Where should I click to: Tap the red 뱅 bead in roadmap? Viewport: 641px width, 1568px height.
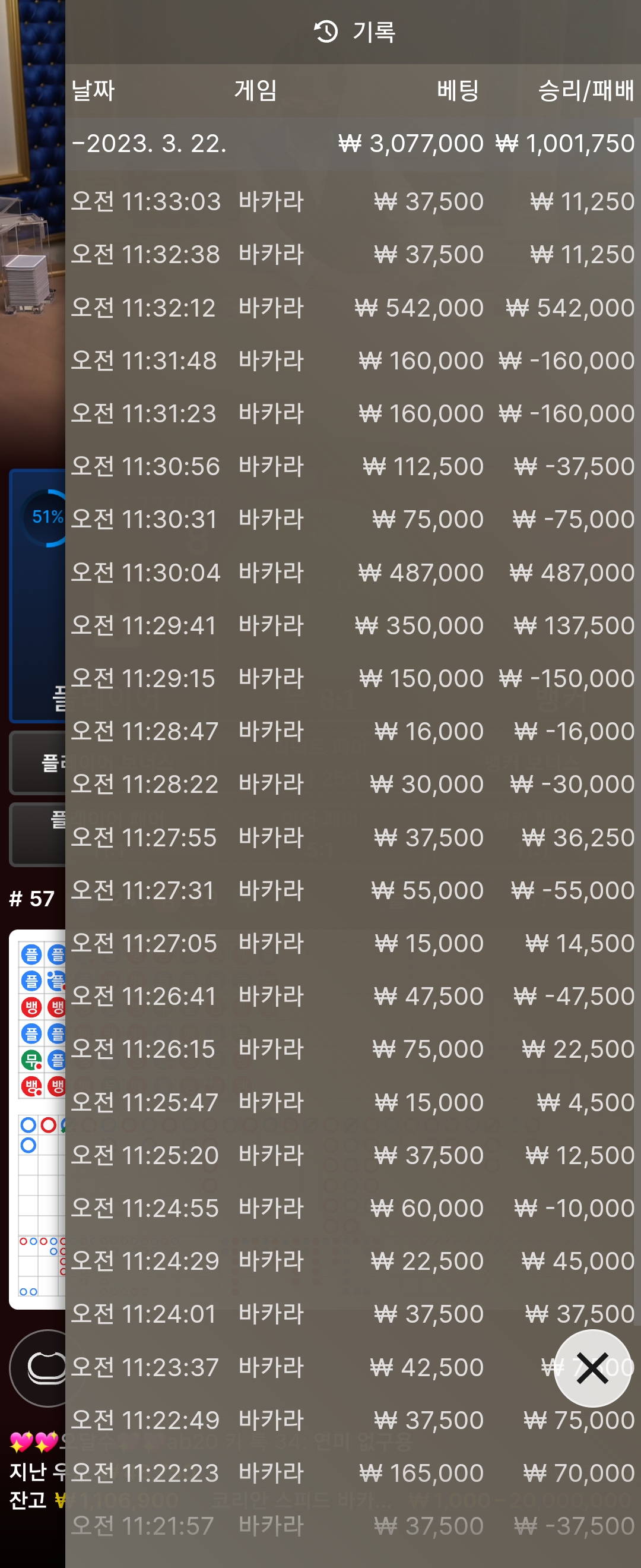[x=31, y=1007]
